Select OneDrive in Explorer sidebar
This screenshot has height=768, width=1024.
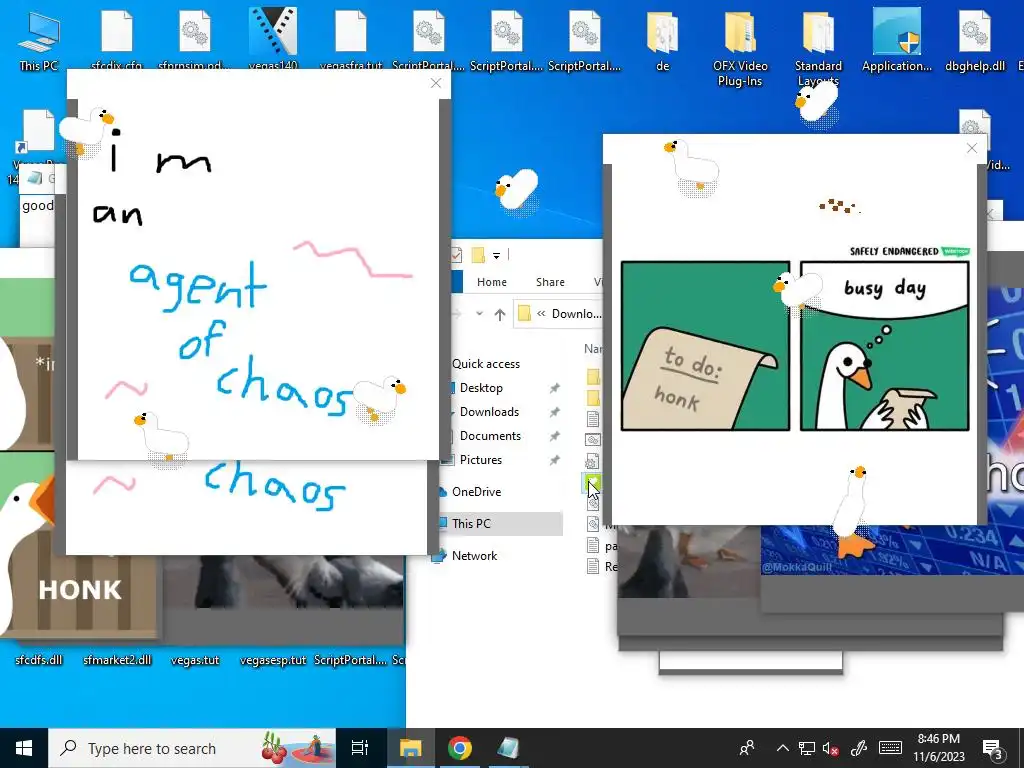pos(477,492)
